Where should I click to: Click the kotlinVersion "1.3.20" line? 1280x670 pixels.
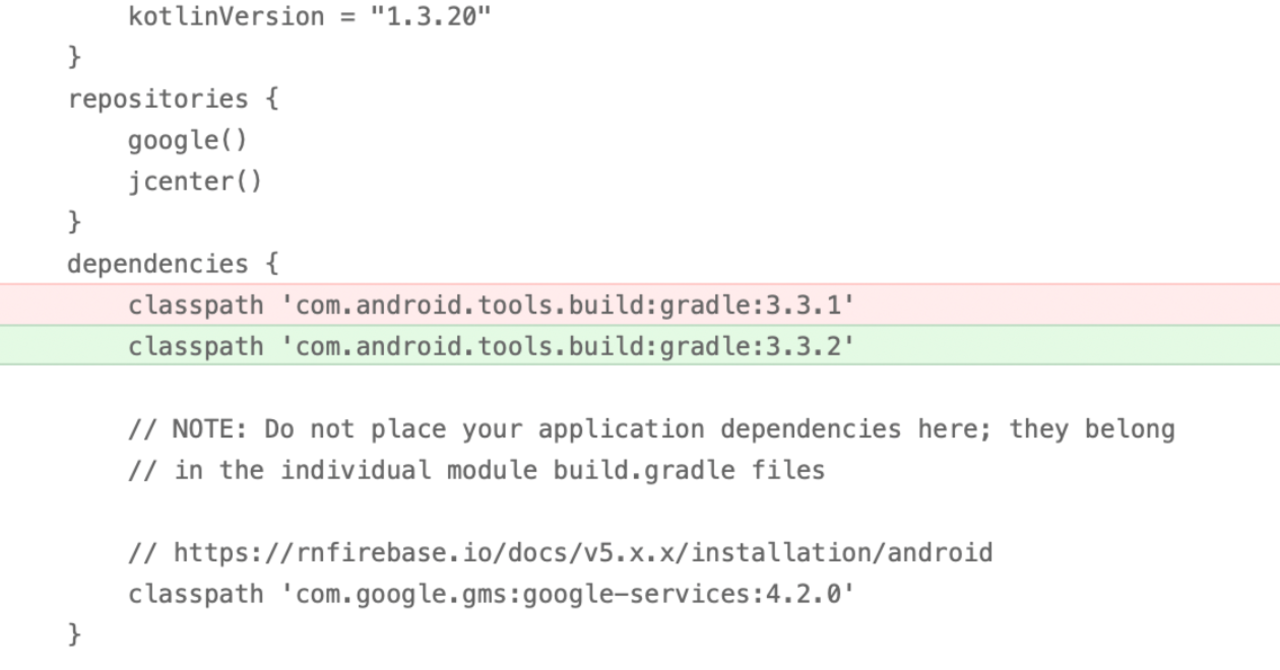(x=310, y=17)
